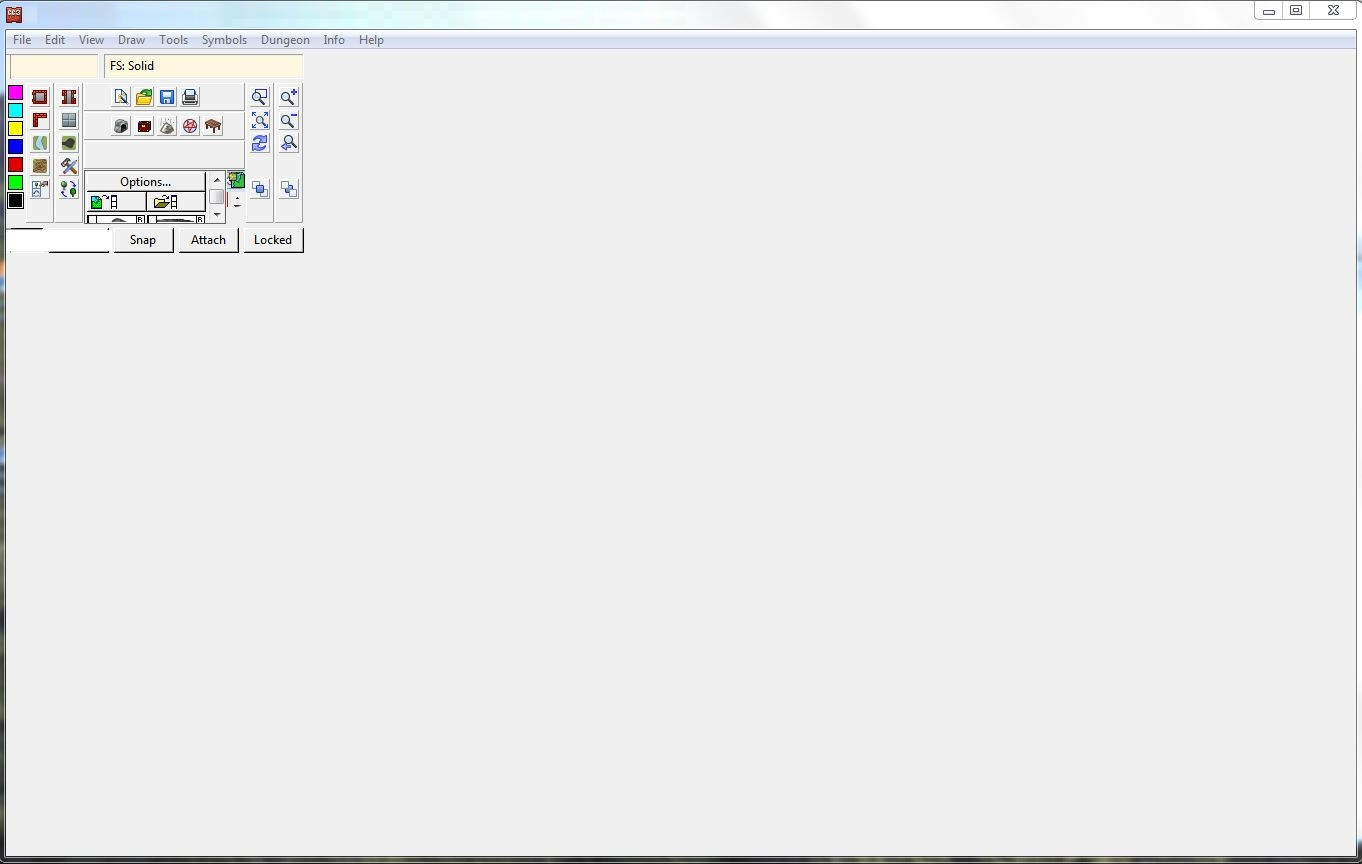1362x864 pixels.
Task: Print the drawing with printer icon
Action: tap(190, 97)
